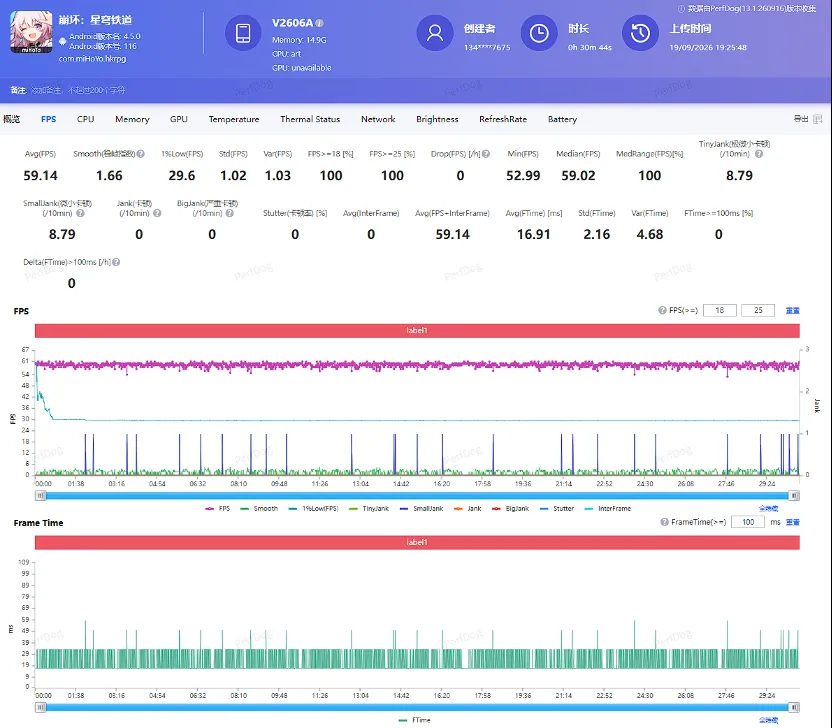
Task: Click the duration clock icon
Action: (x=539, y=33)
